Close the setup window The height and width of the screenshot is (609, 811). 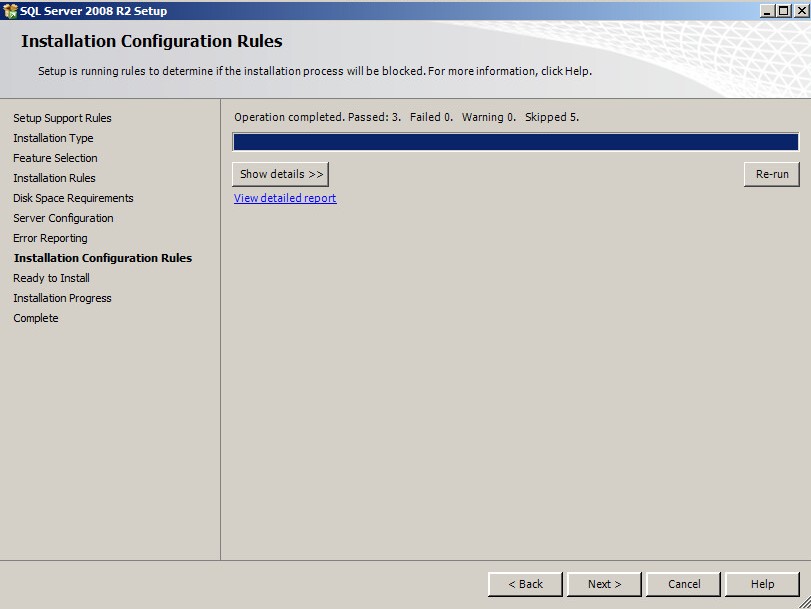point(802,10)
